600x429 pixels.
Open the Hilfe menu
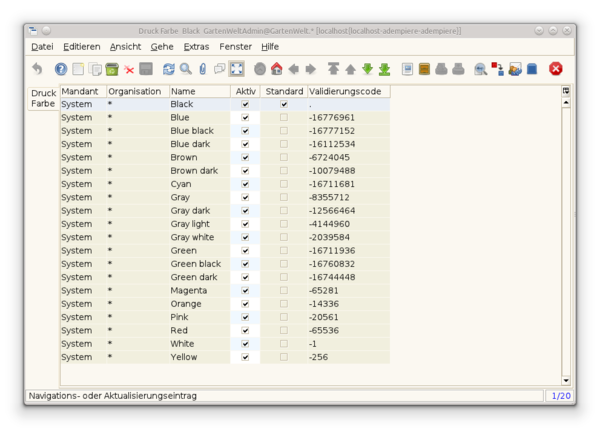pyautogui.click(x=270, y=47)
